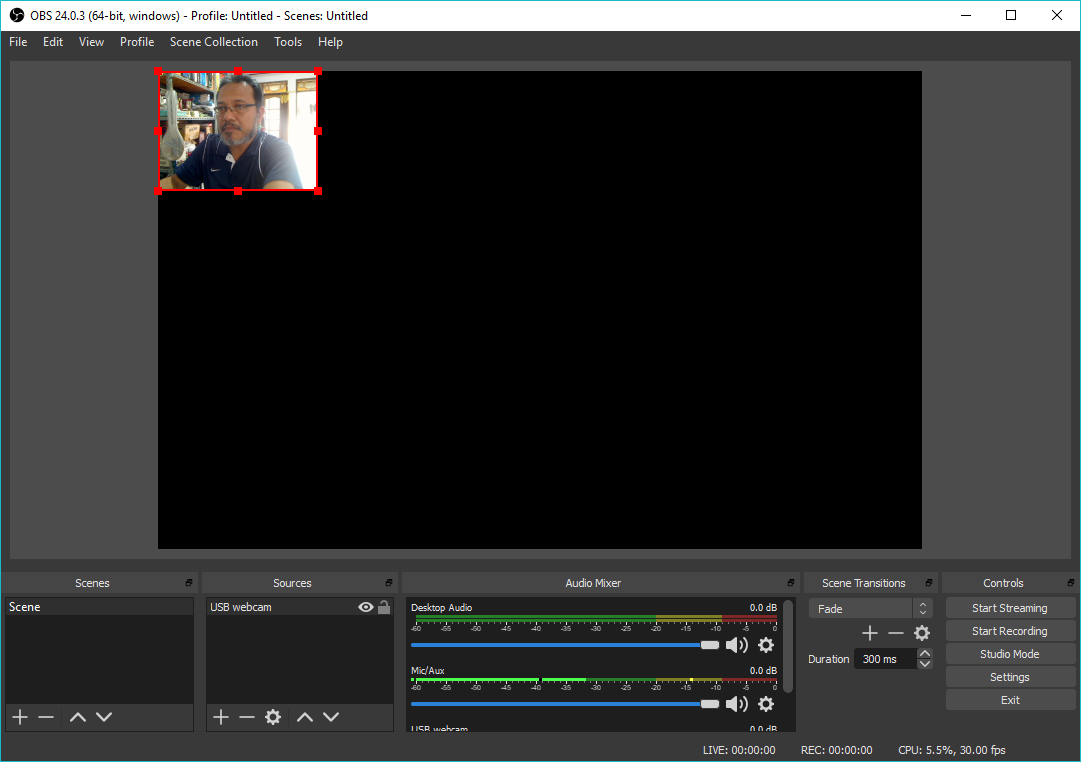Move source up with arrow icon
Viewport: 1081px width, 762px height.
tap(305, 717)
